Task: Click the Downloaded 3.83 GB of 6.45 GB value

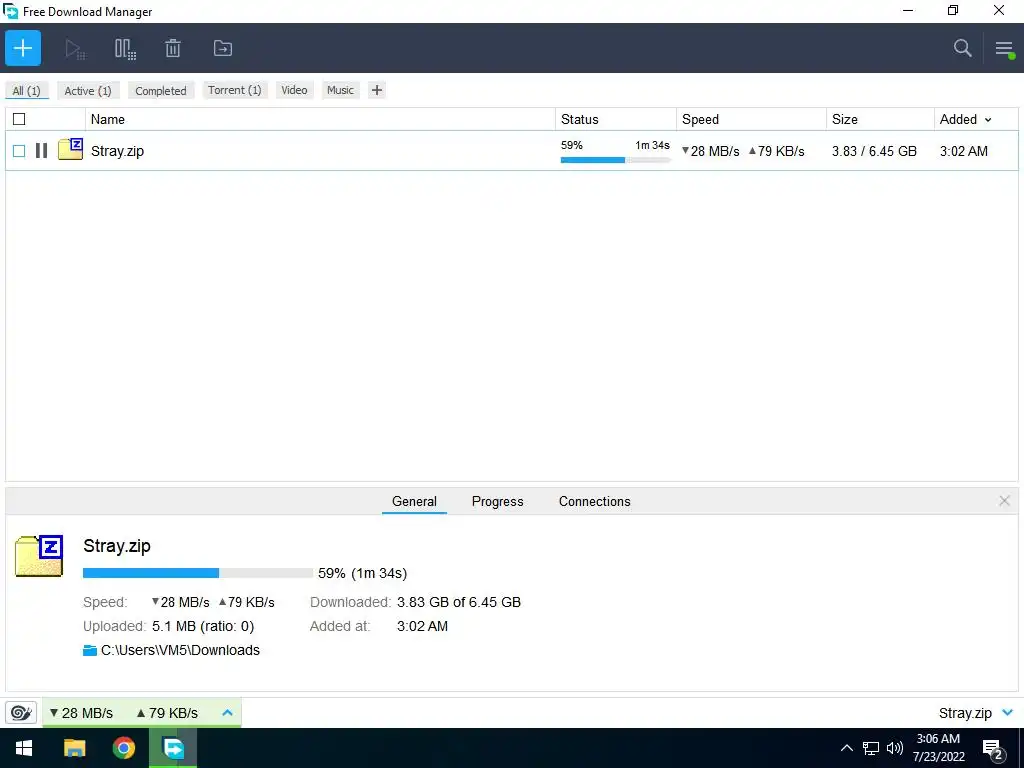Action: click(x=459, y=602)
